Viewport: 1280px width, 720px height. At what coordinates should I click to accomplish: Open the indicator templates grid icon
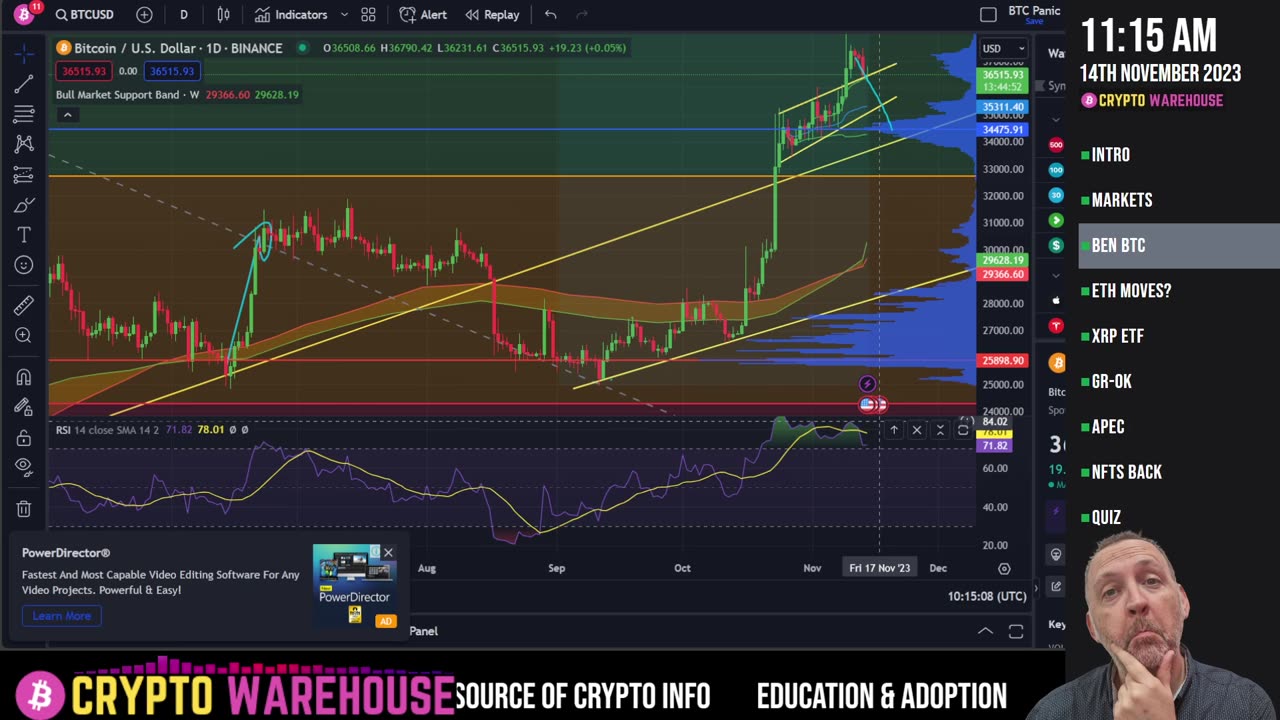point(368,14)
